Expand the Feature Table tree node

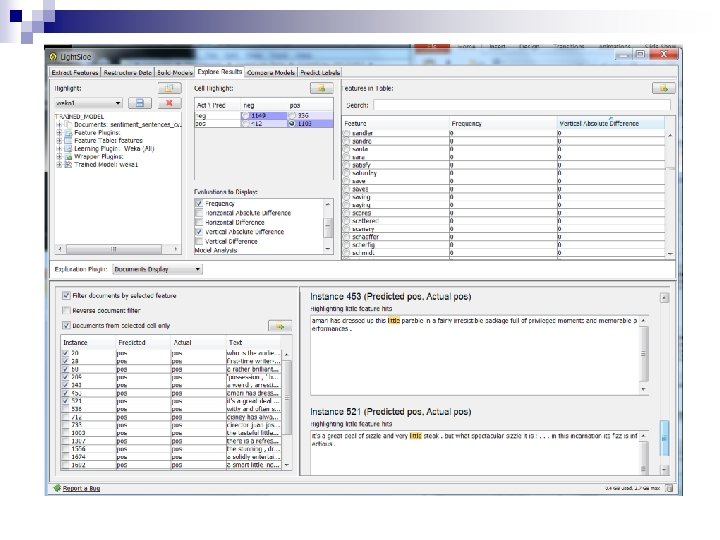point(59,141)
